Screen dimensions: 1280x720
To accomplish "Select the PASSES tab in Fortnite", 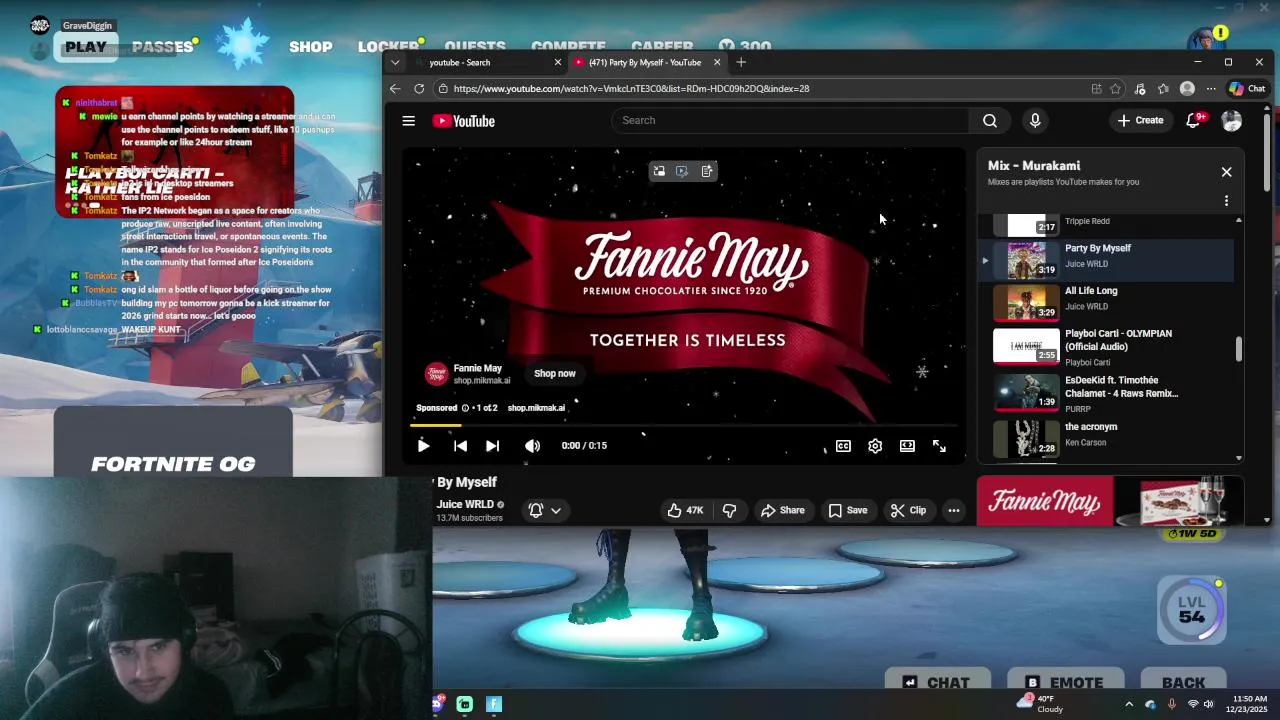I will tap(162, 46).
